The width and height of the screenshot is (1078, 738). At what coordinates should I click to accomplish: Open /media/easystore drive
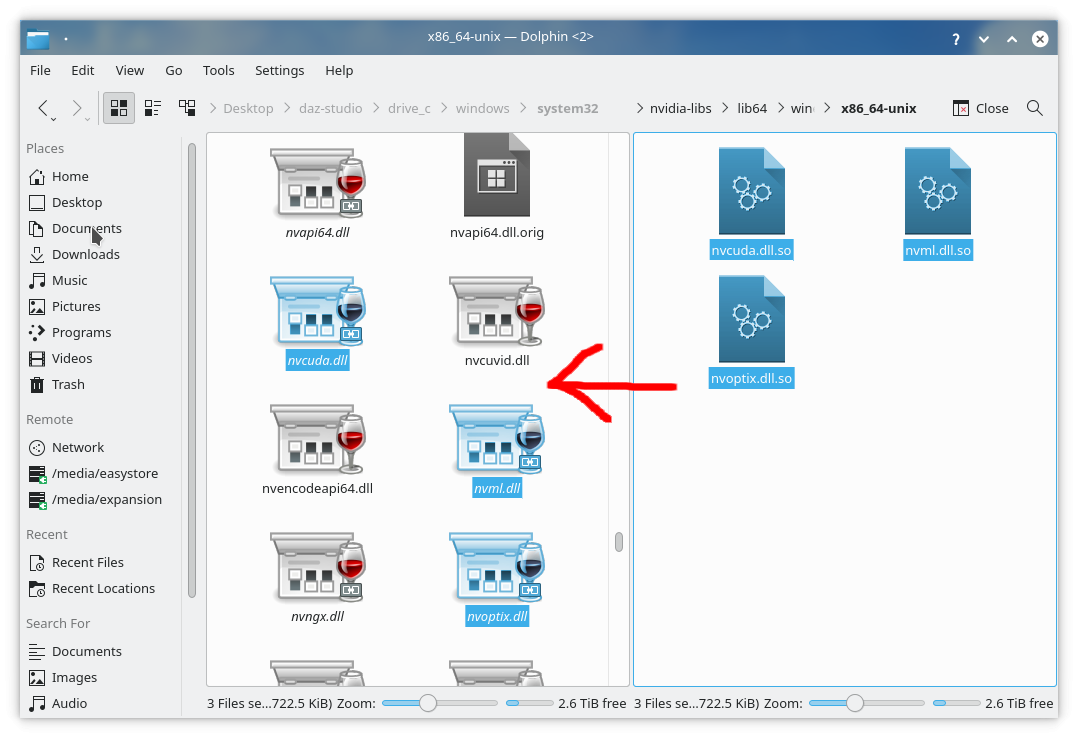point(103,474)
